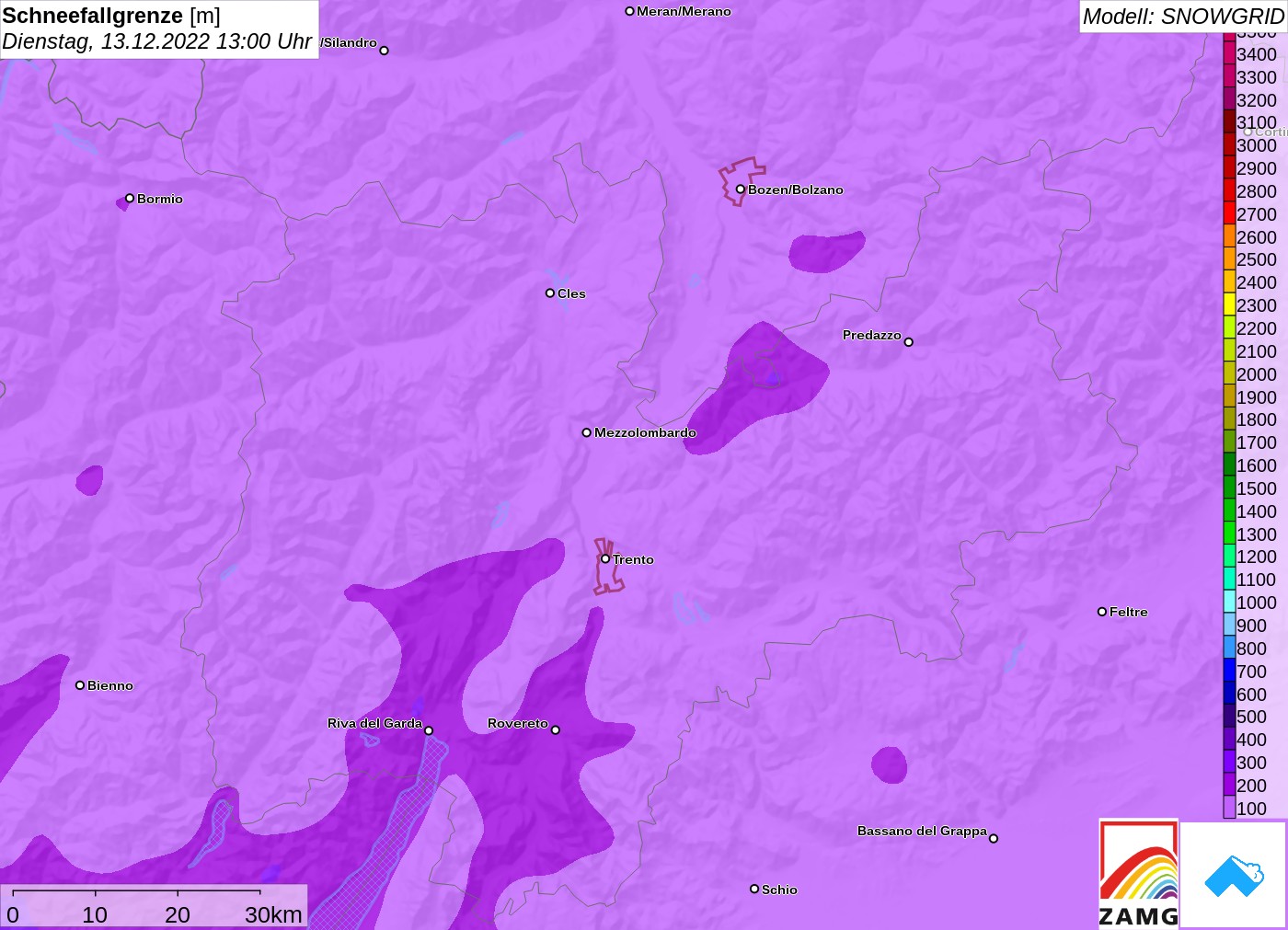Select the Schio city marker dot
1288x930 pixels.
[x=754, y=889]
